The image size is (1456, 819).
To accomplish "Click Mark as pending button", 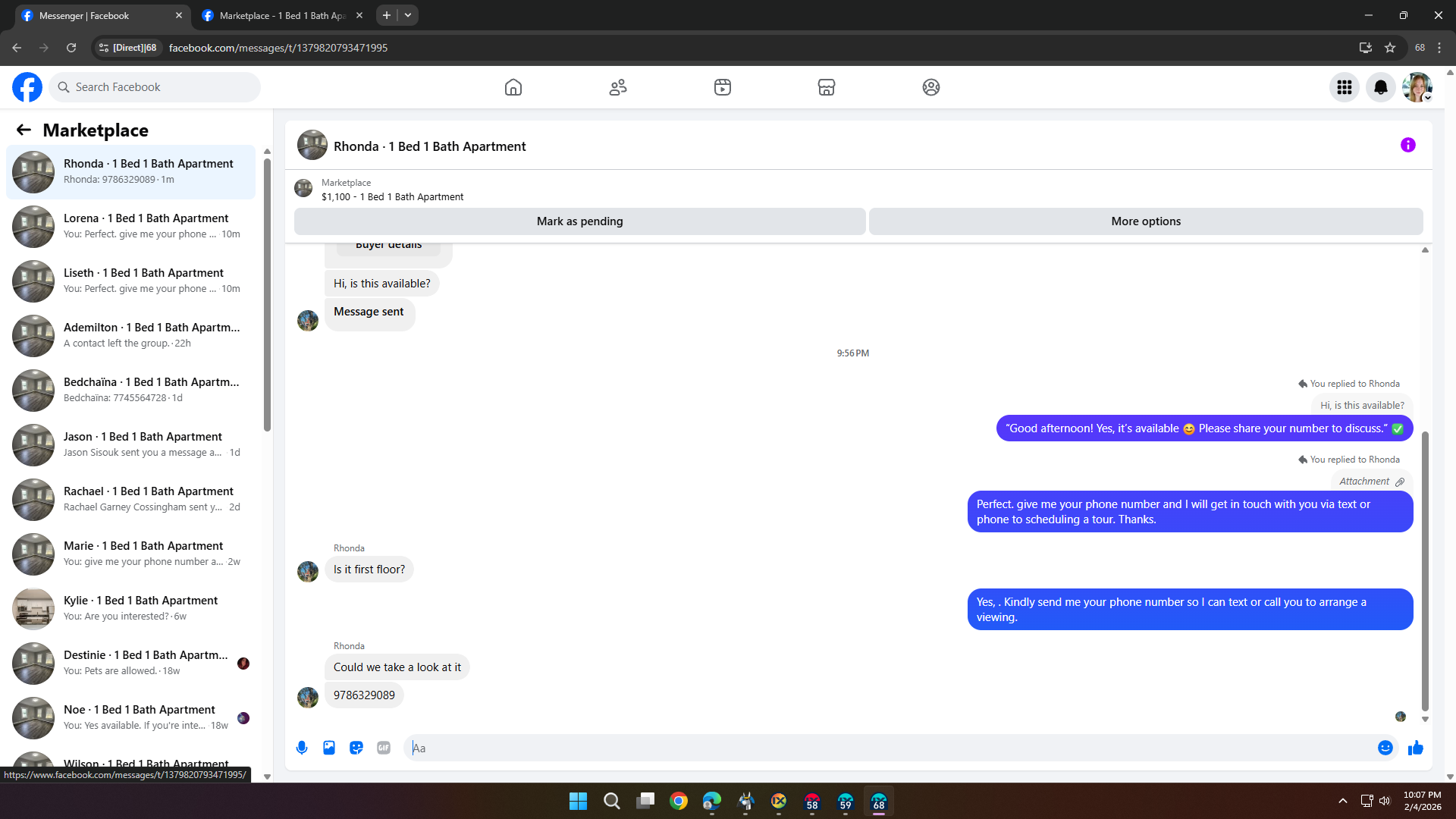I will pyautogui.click(x=579, y=221).
